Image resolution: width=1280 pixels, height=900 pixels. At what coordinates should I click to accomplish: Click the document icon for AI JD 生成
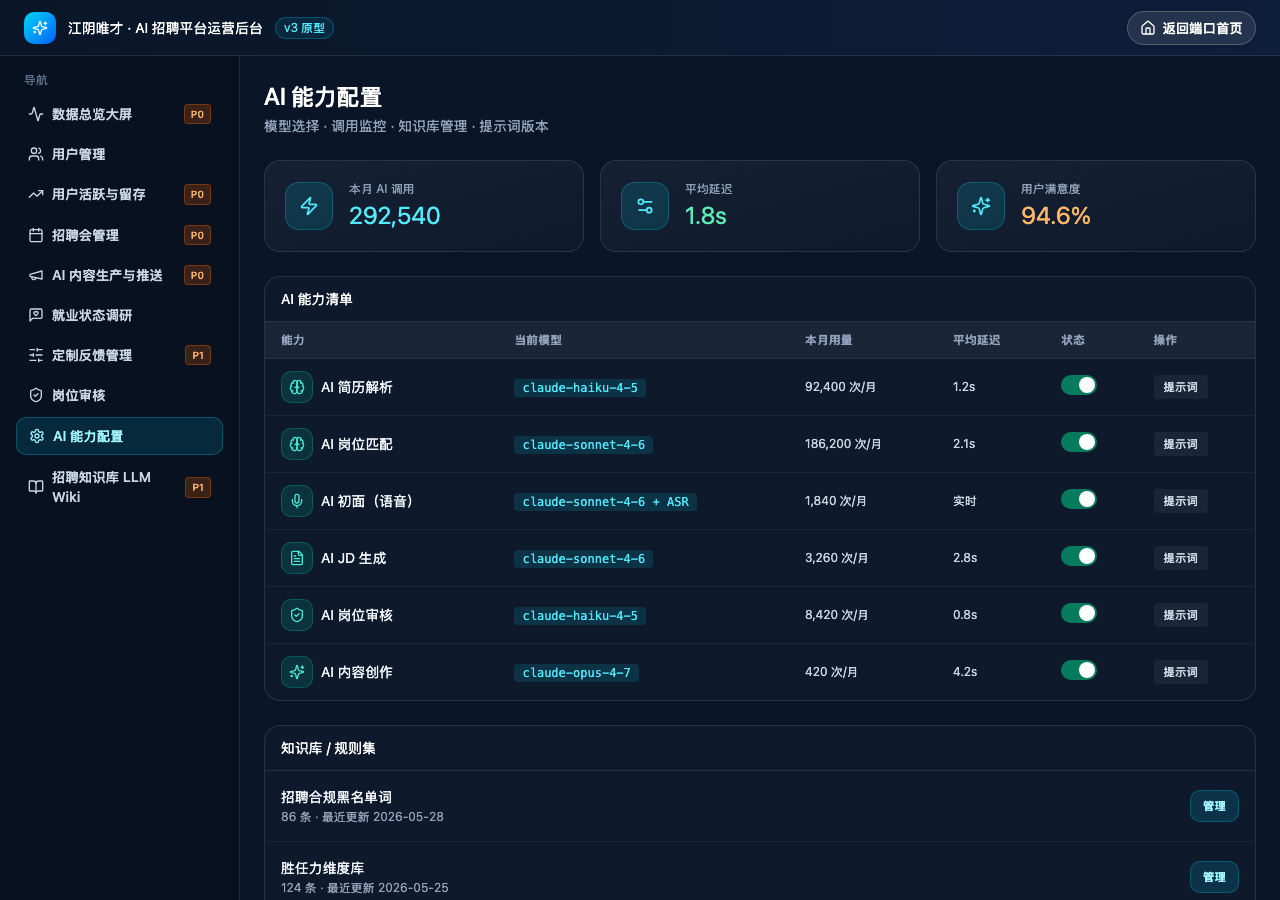tap(297, 558)
